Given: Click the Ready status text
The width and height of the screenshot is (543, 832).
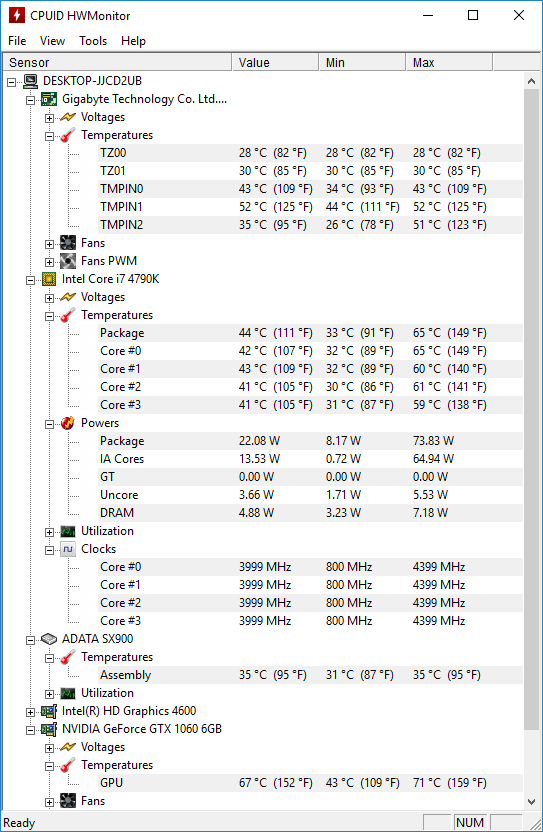Looking at the screenshot, I should pyautogui.click(x=19, y=823).
